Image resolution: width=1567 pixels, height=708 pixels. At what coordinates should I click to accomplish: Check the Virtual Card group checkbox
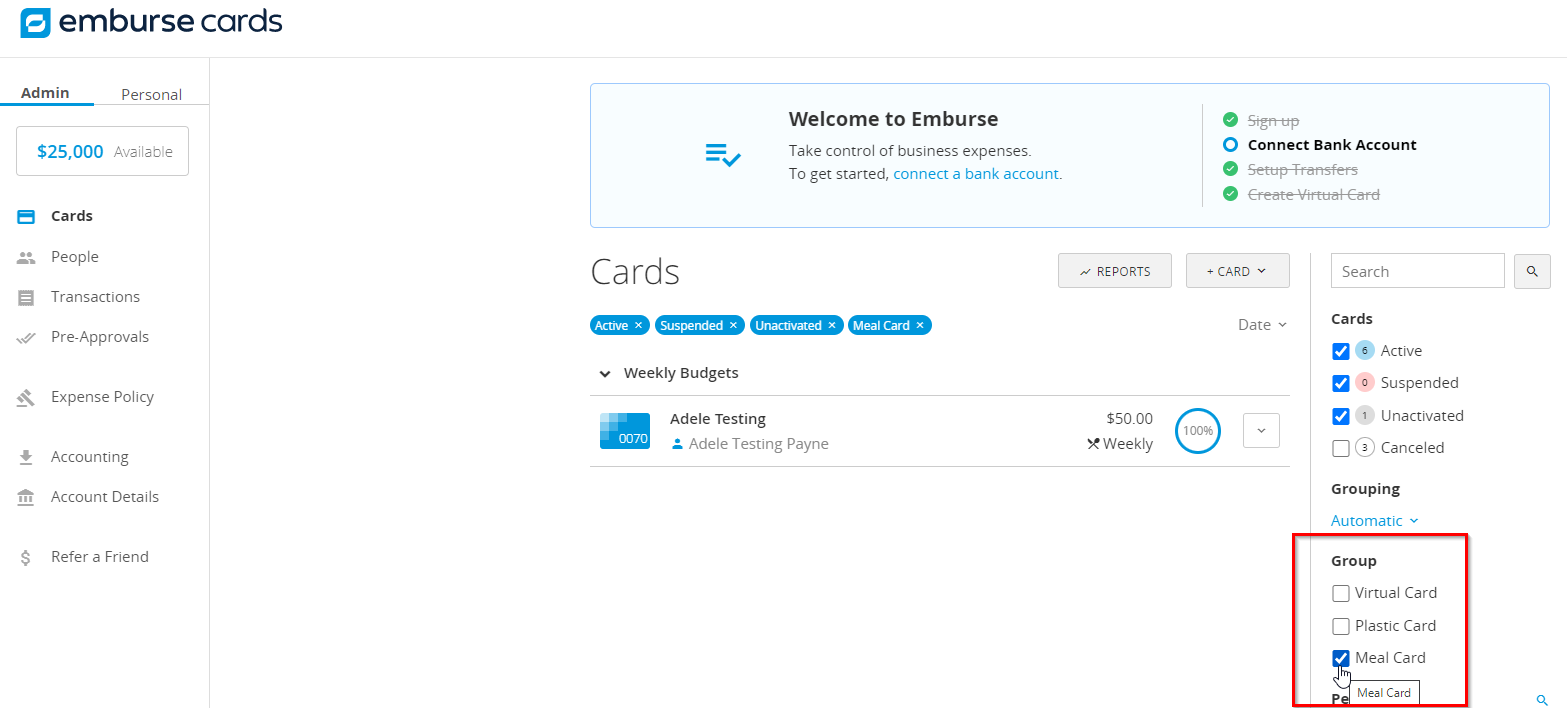pyautogui.click(x=1341, y=593)
